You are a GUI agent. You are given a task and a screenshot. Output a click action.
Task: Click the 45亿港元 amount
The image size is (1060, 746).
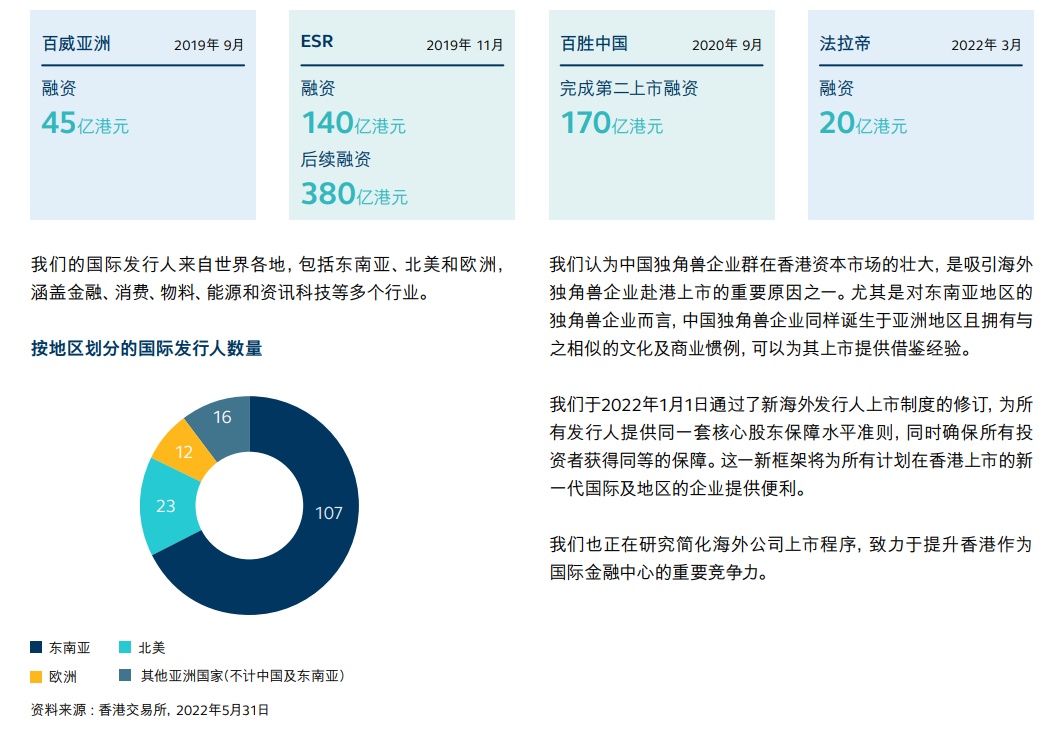[85, 123]
